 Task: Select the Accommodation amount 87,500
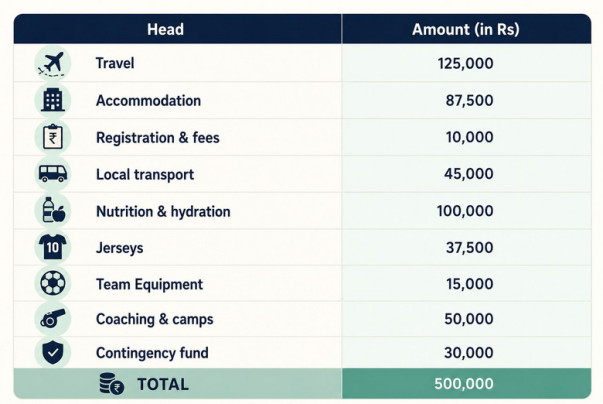click(470, 100)
